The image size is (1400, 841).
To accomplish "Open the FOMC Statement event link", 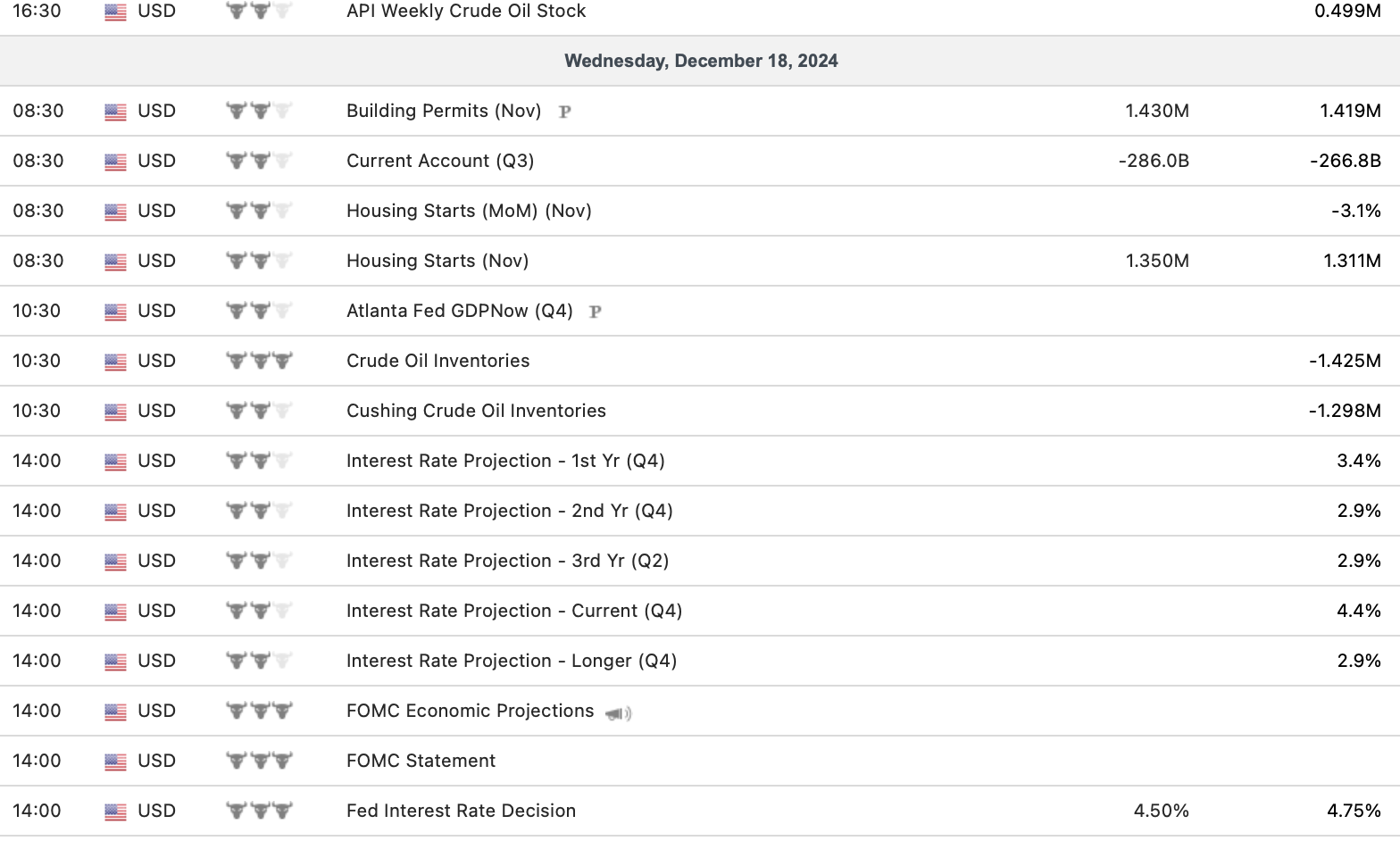I will (x=421, y=761).
